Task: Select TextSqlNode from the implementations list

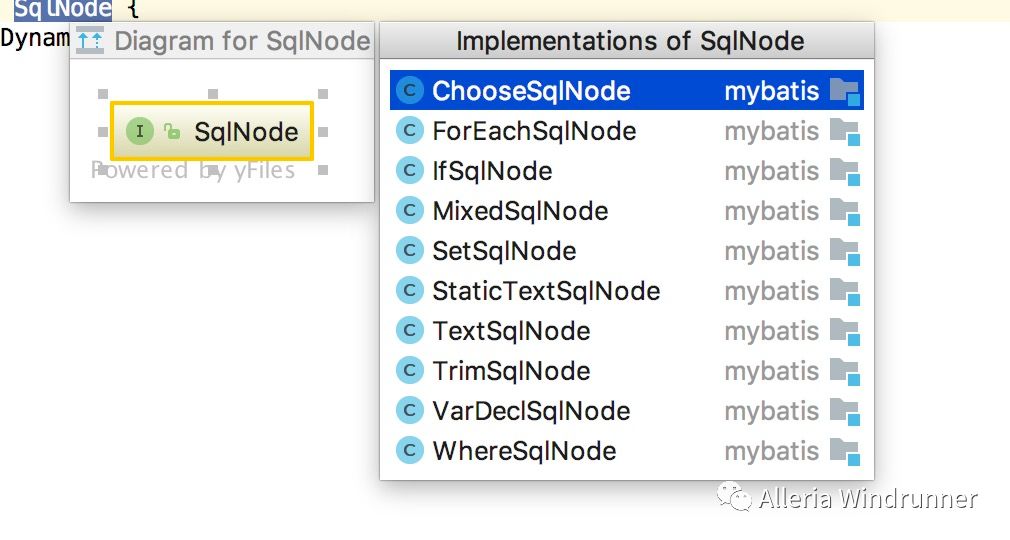Action: [x=511, y=331]
